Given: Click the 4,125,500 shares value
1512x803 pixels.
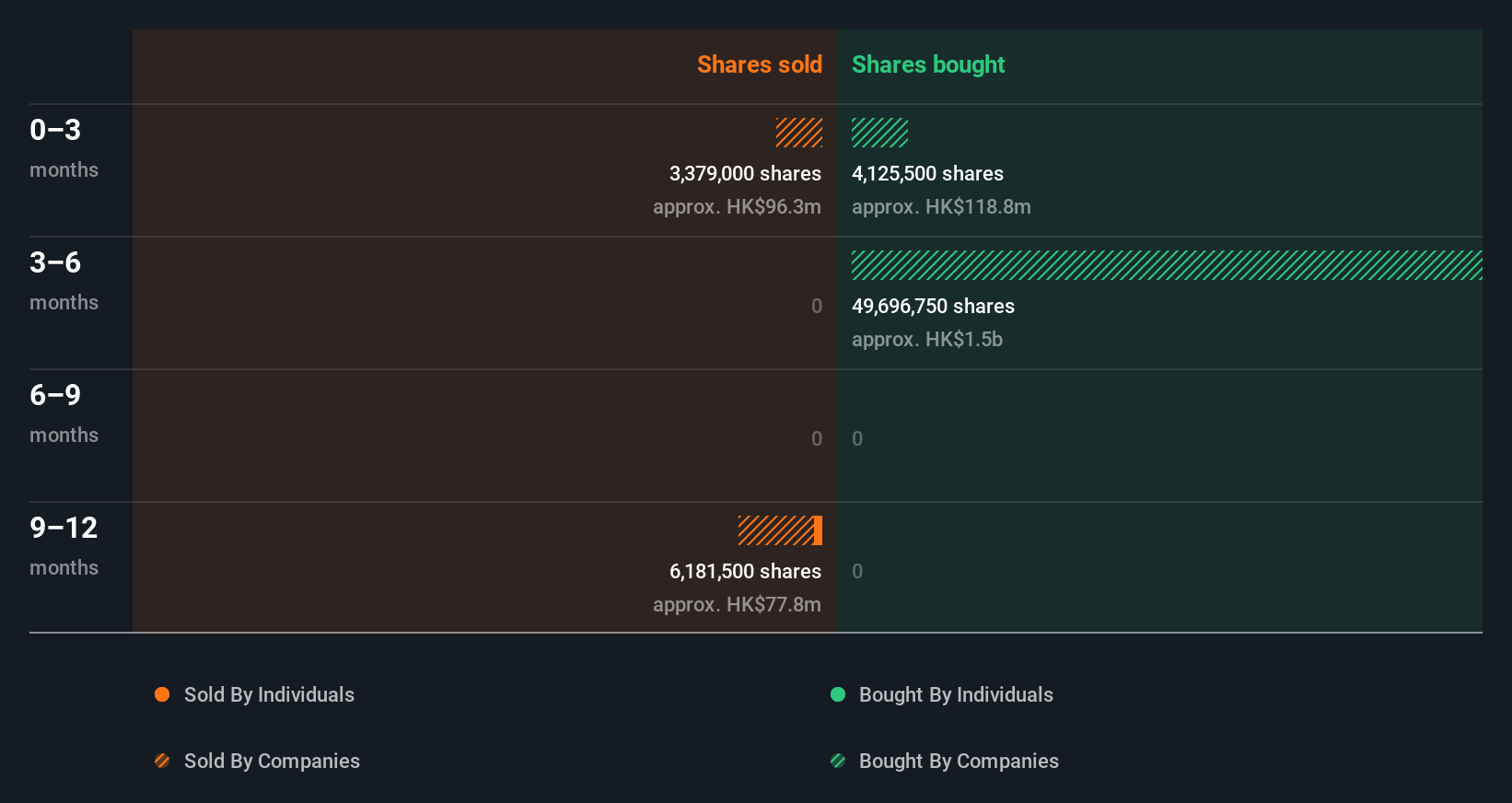Looking at the screenshot, I should point(927,174).
